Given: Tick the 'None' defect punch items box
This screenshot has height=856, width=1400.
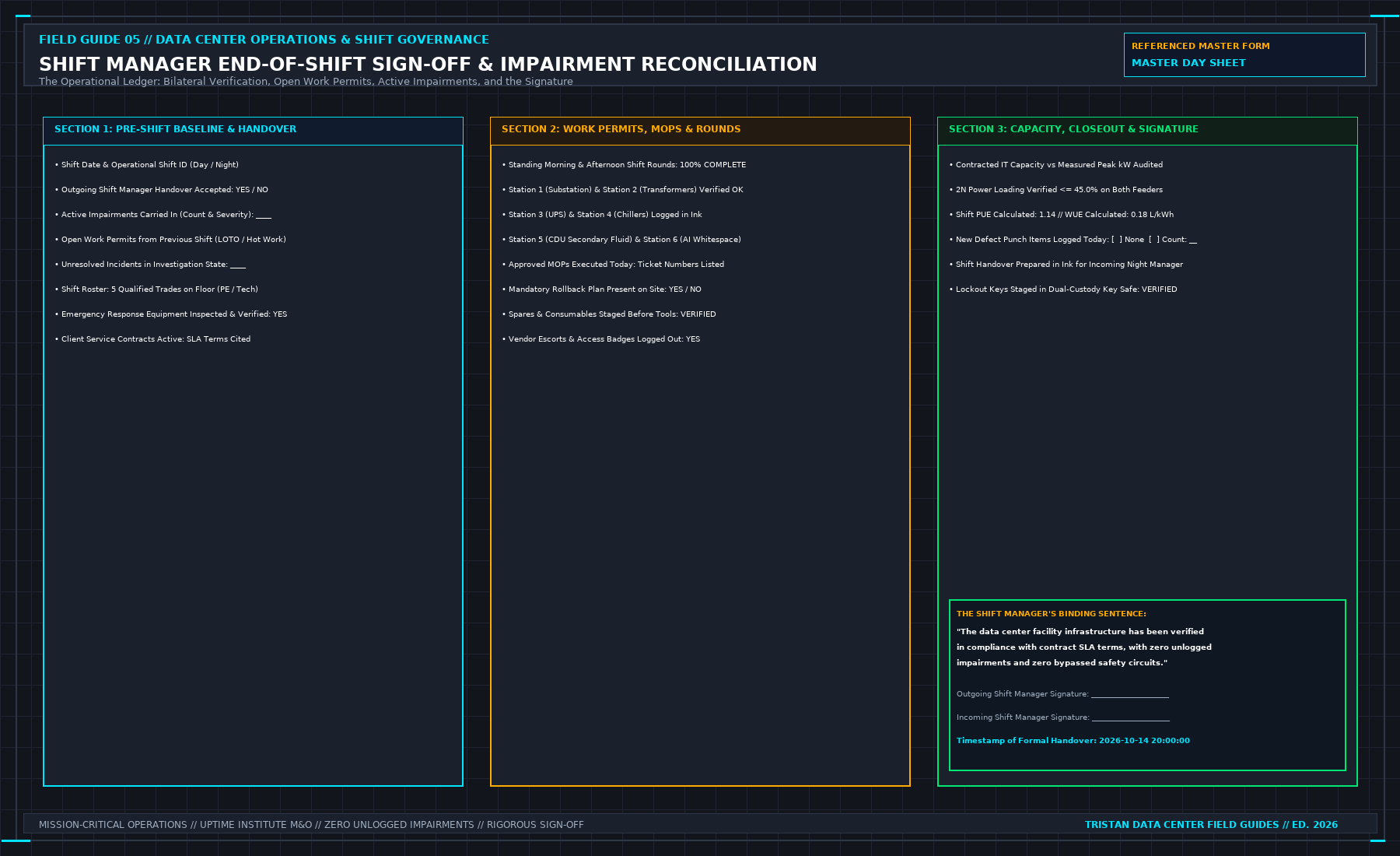Looking at the screenshot, I should pyautogui.click(x=1117, y=240).
